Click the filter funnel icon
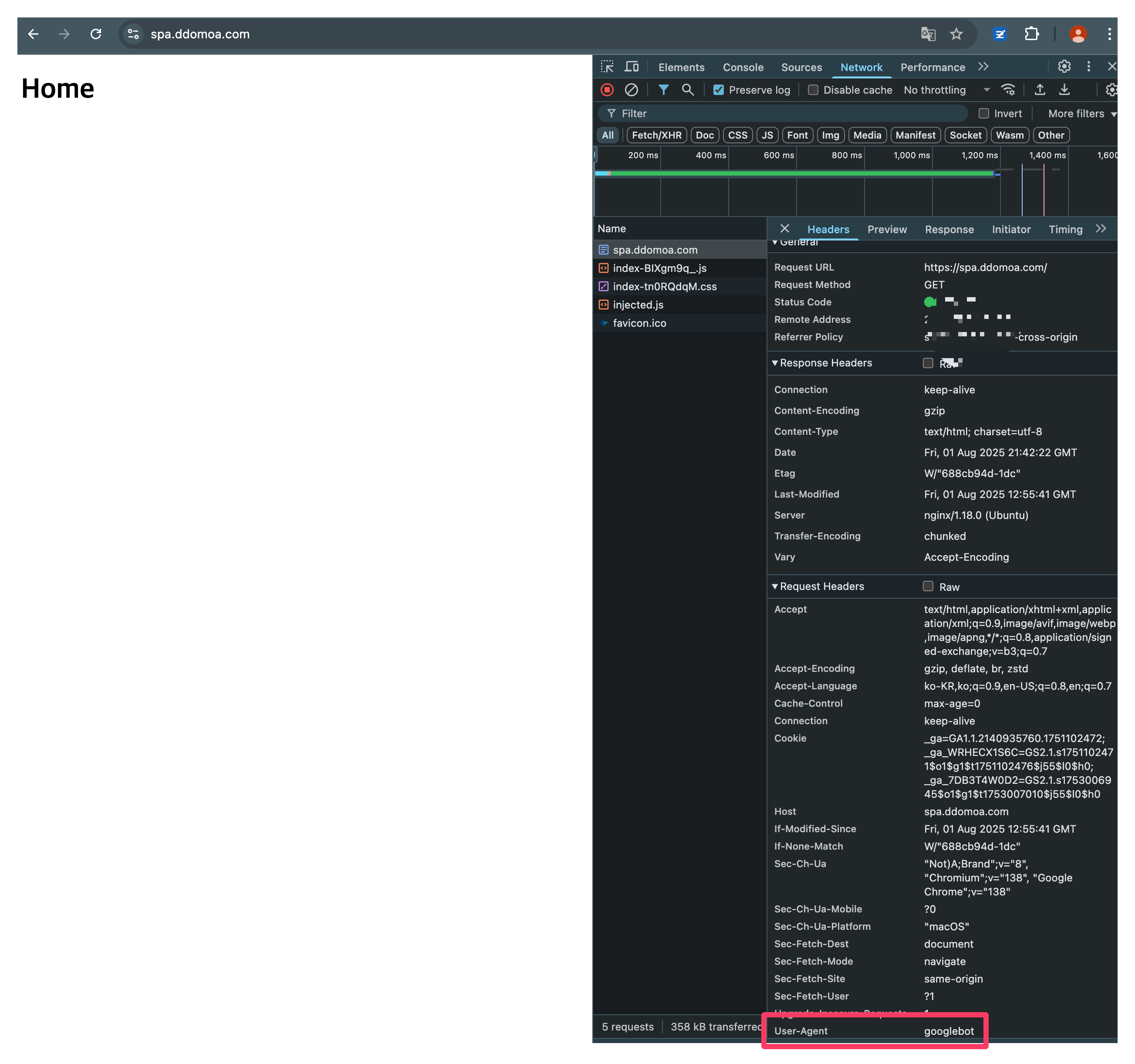Screen dimensions: 1135x1064 [663, 90]
